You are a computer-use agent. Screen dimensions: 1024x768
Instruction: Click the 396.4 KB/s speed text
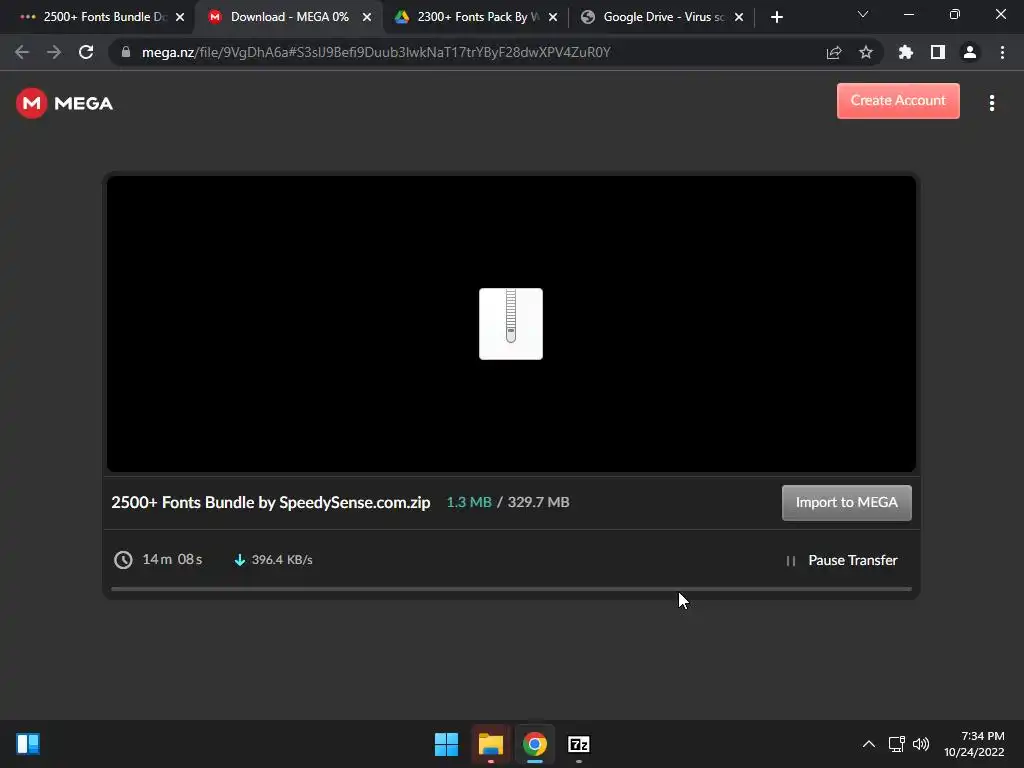282,560
